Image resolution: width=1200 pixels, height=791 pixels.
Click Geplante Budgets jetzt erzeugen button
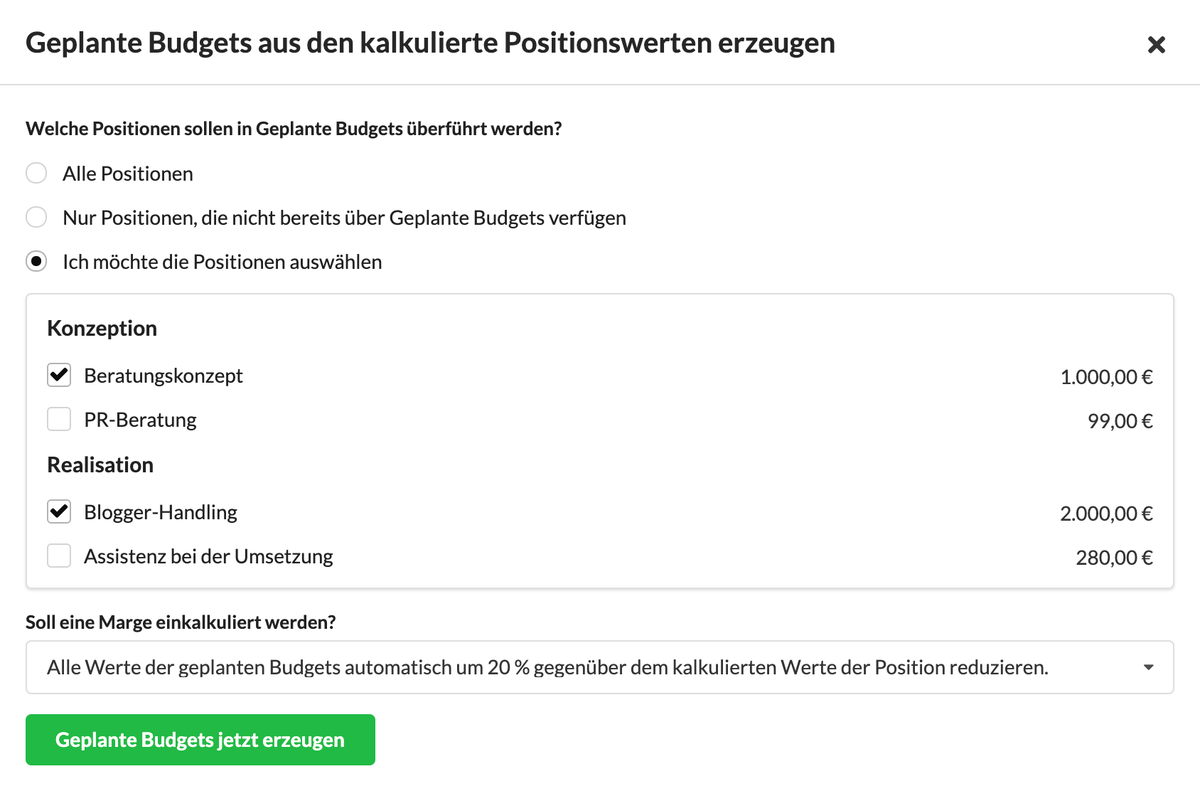tap(200, 740)
